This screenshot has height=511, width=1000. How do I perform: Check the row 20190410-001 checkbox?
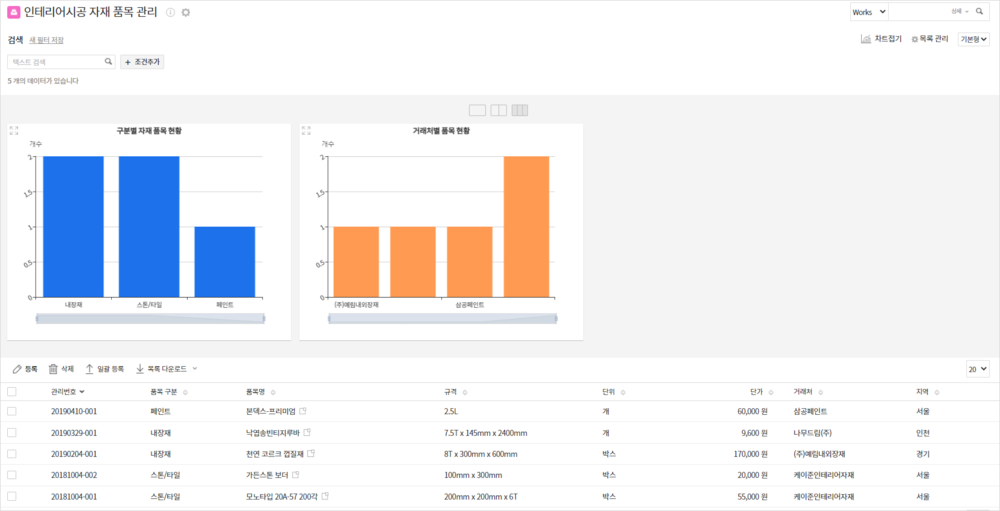(11, 411)
